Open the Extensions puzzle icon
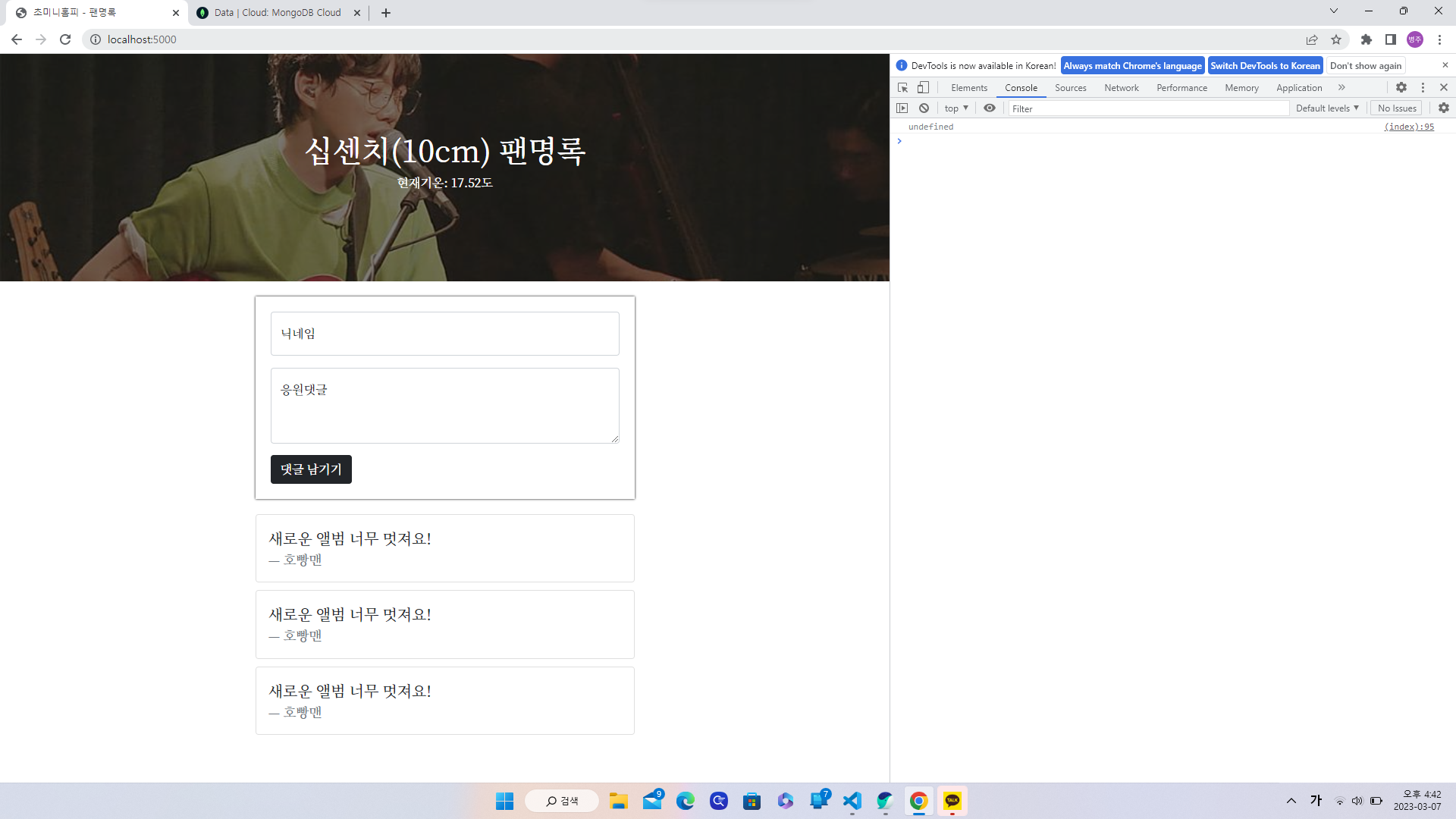The height and width of the screenshot is (819, 1456). (x=1367, y=39)
